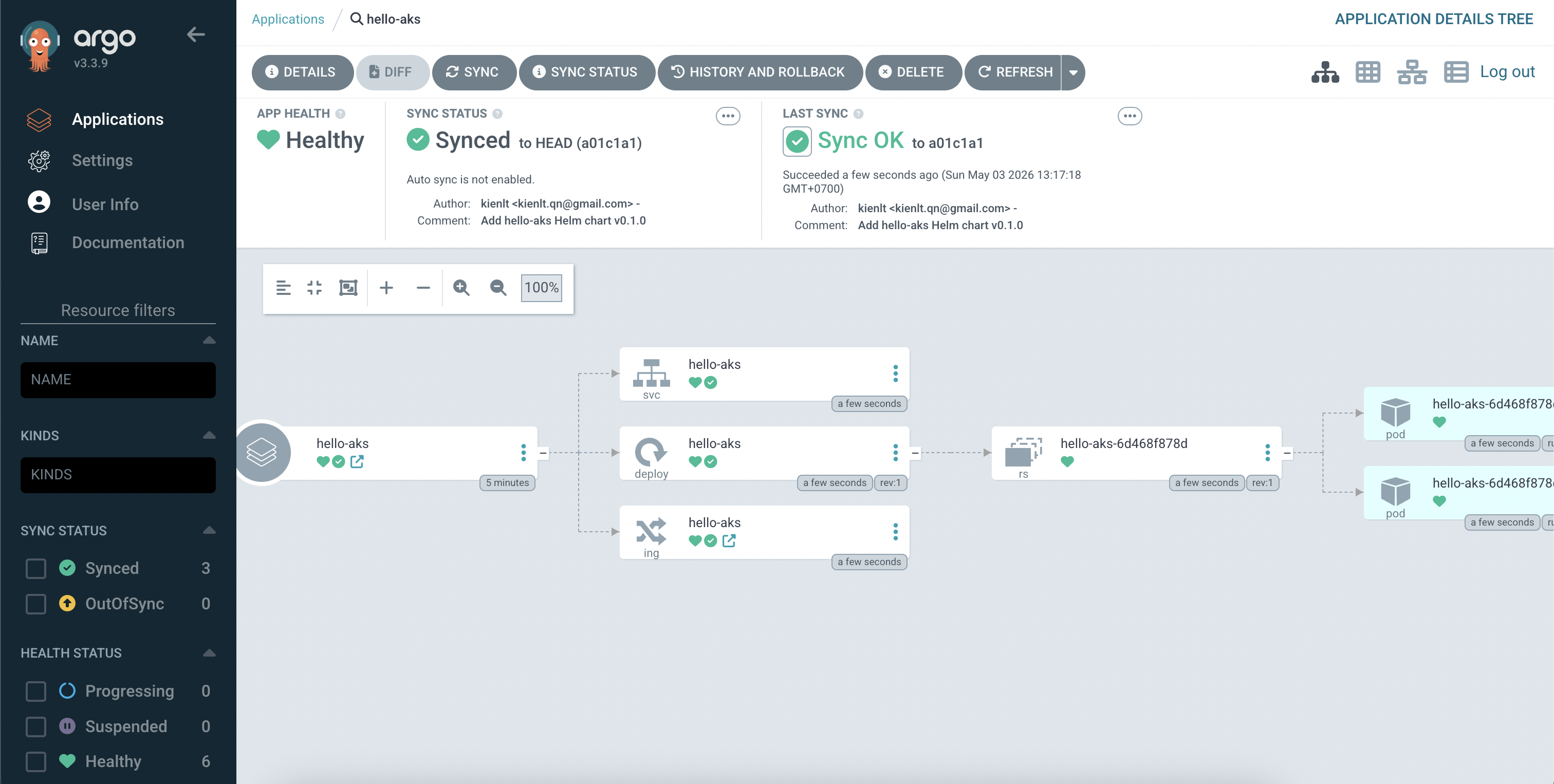Click the a01c1a1 revision in Last Sync
Viewport: 1554px width, 784px height.
(955, 143)
